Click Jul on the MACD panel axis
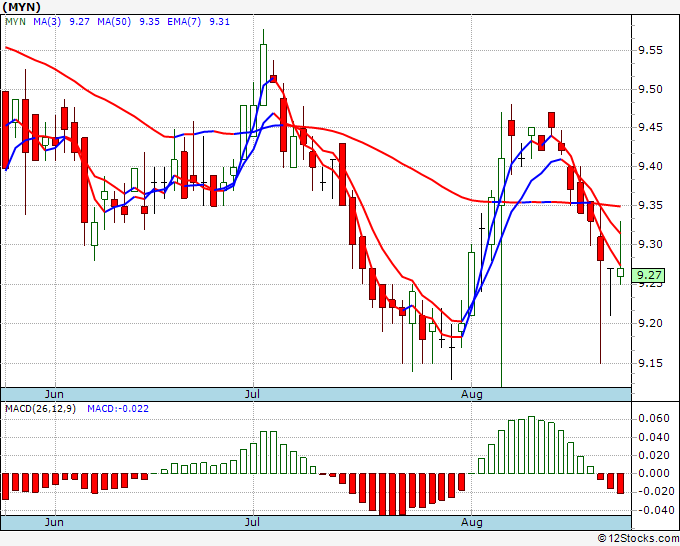680x546 pixels. pyautogui.click(x=252, y=522)
